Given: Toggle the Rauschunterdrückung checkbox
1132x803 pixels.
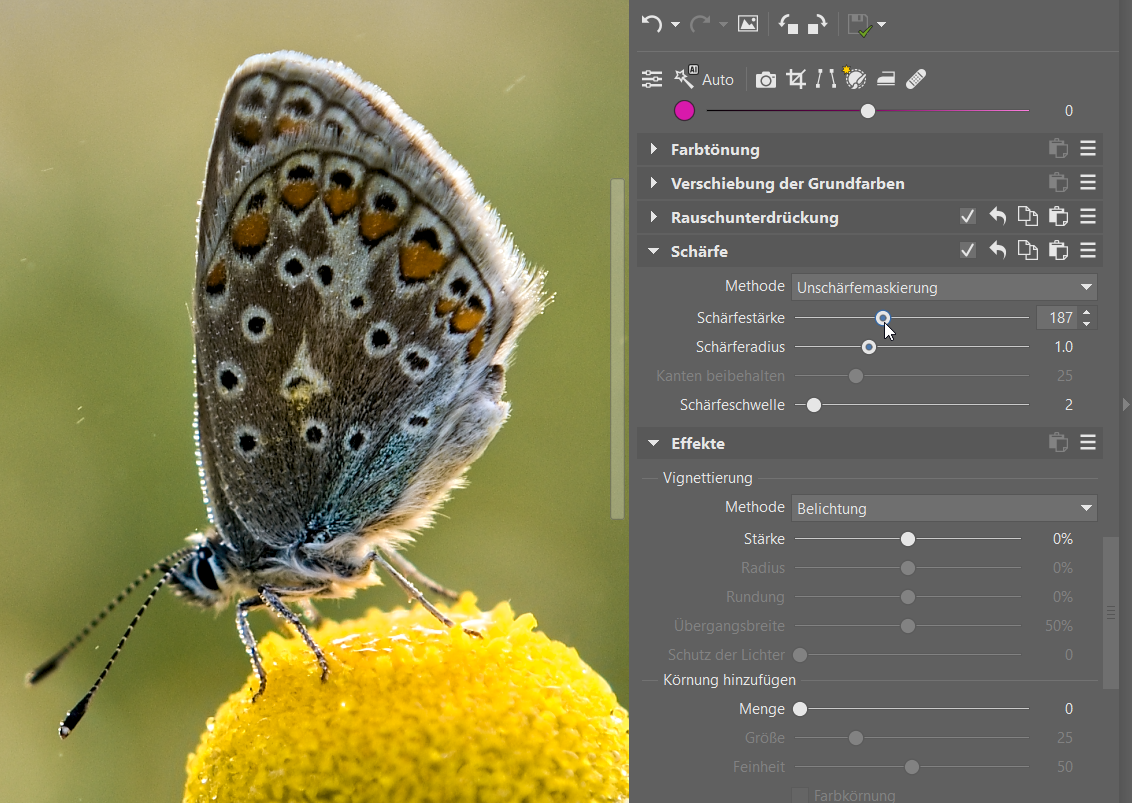Looking at the screenshot, I should tap(967, 217).
